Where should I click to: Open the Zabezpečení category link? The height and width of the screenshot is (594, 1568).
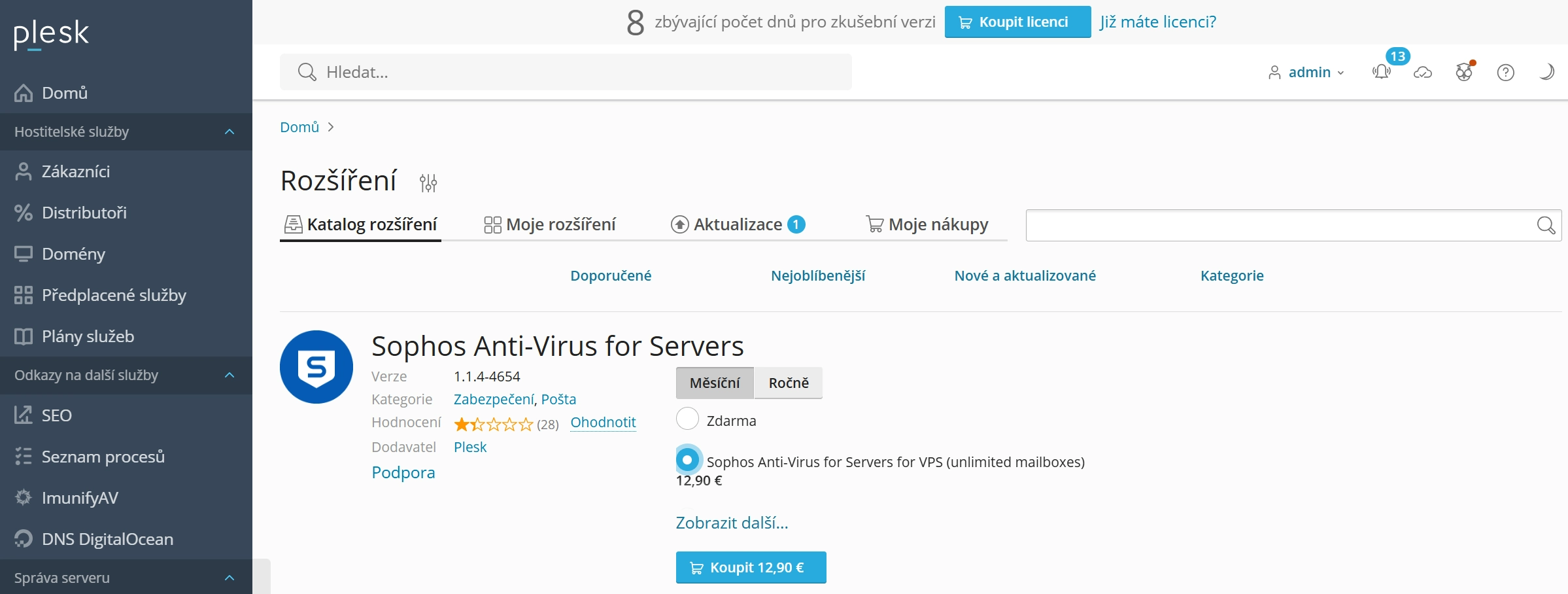click(494, 399)
